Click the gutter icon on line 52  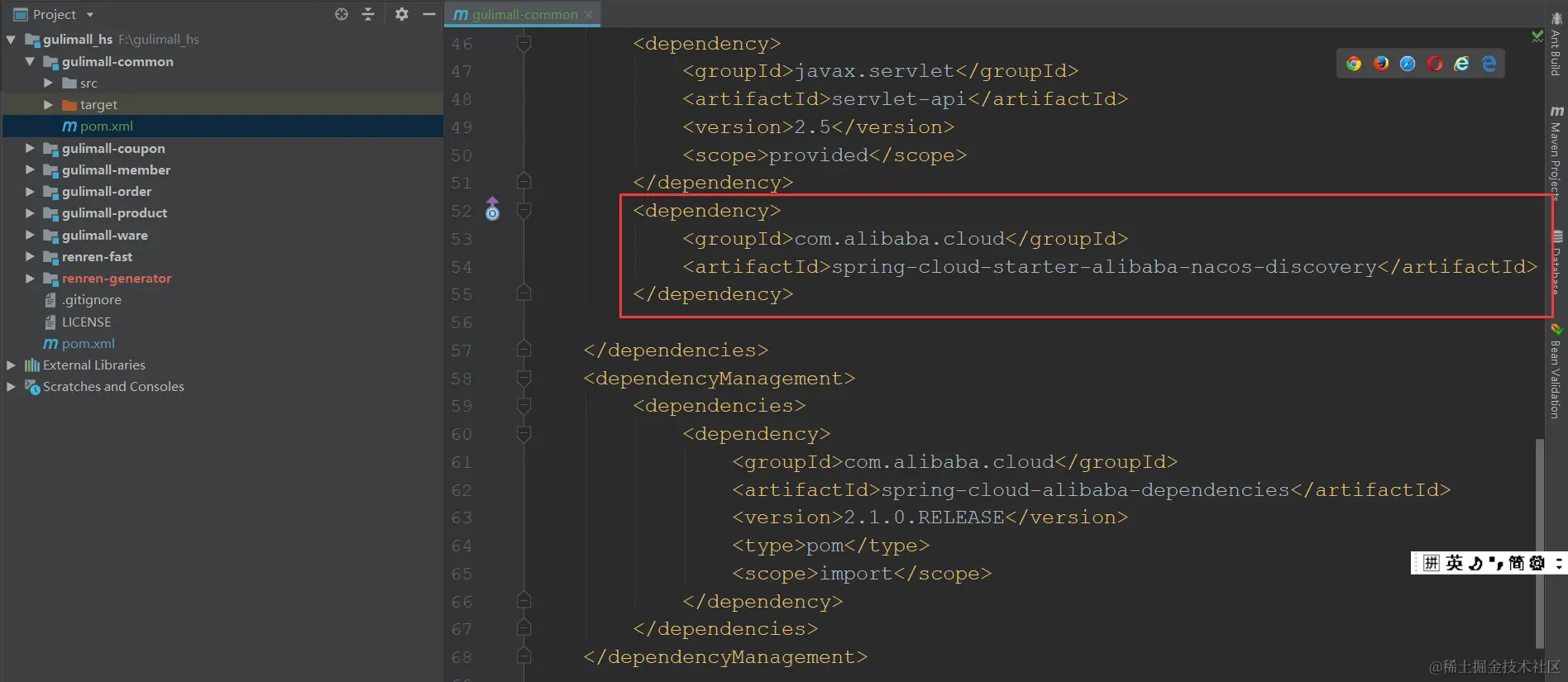pyautogui.click(x=492, y=210)
